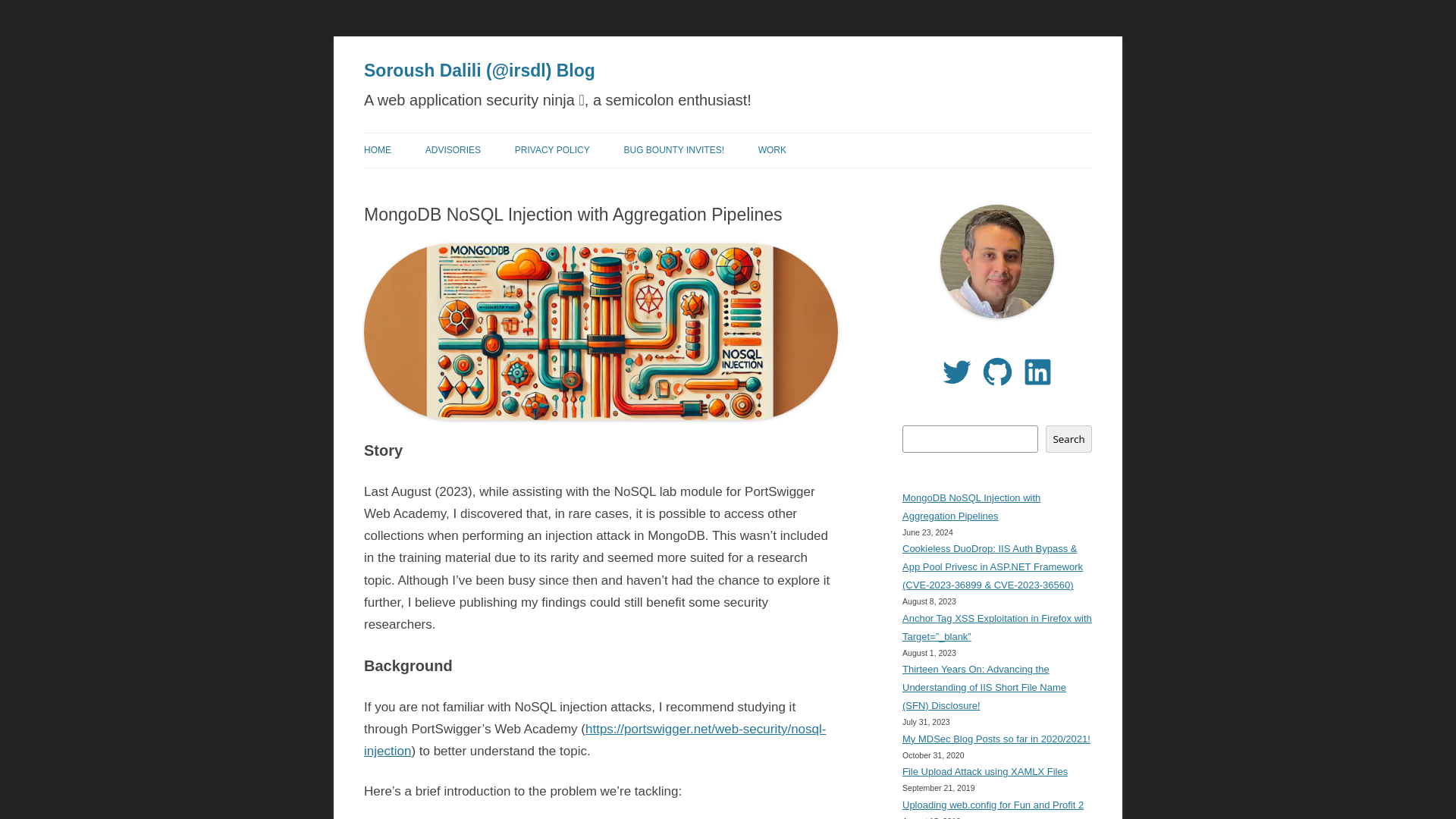Click the author profile photo

point(996,262)
